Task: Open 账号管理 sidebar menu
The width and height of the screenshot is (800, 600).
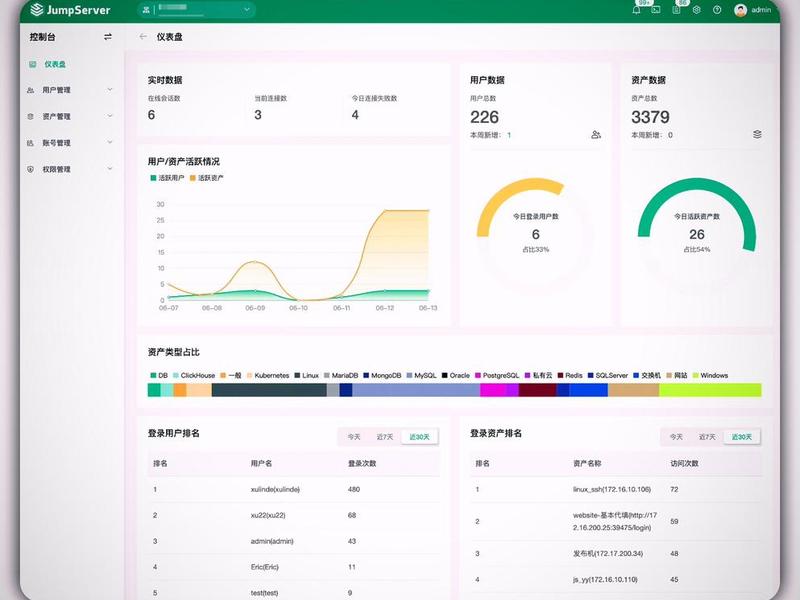Action: [x=70, y=143]
